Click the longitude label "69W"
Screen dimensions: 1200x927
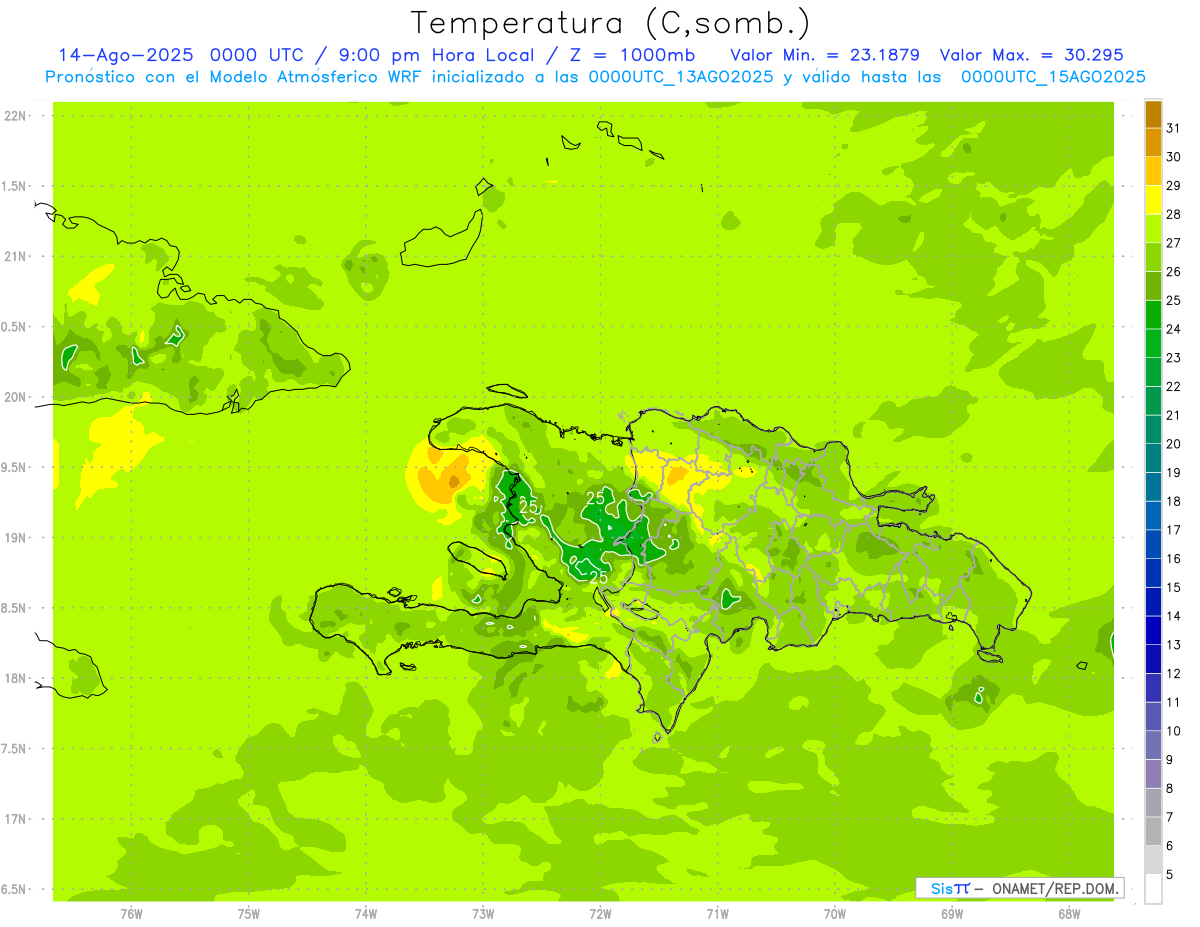[952, 913]
